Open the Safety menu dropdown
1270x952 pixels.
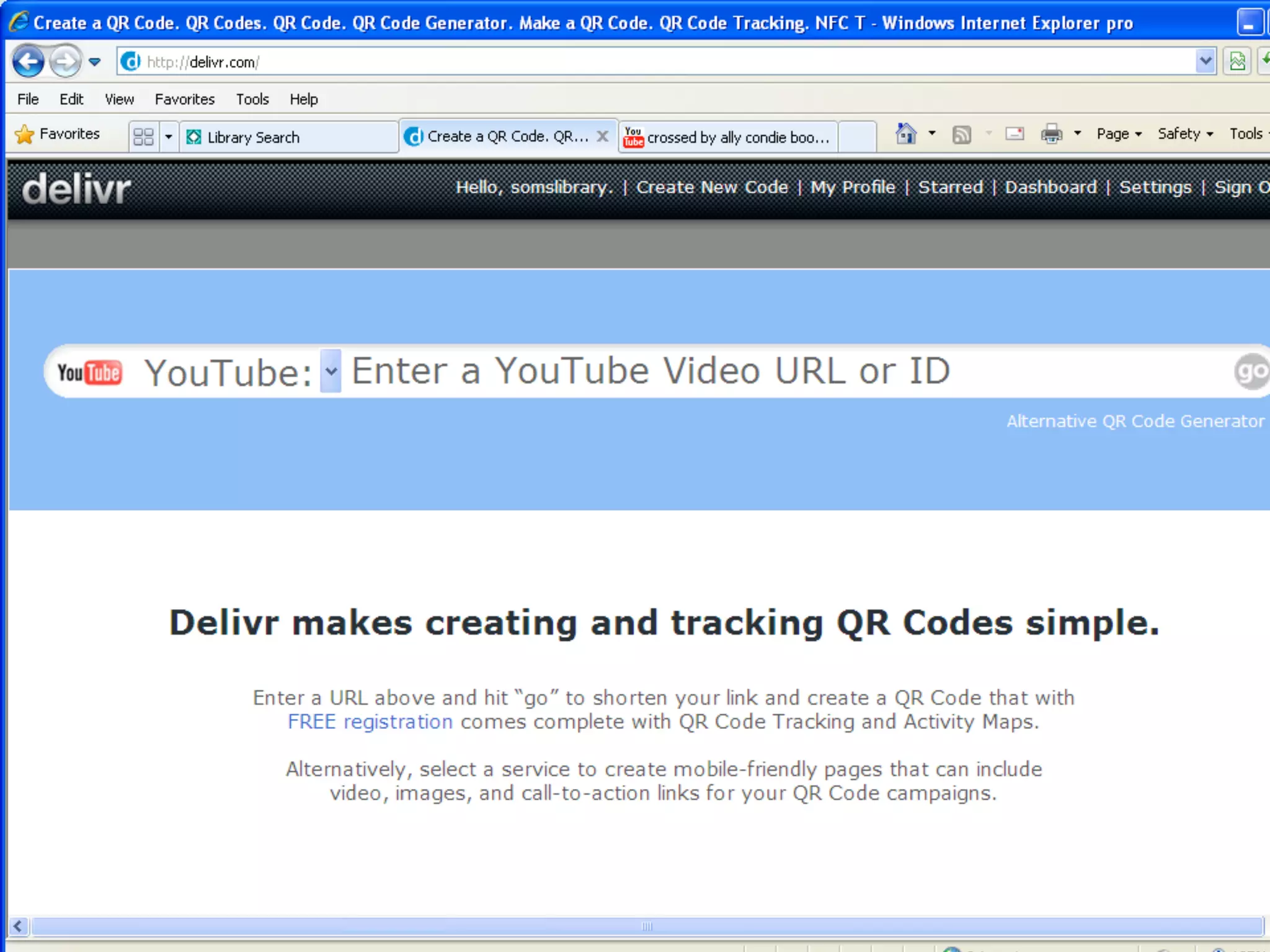point(1185,134)
